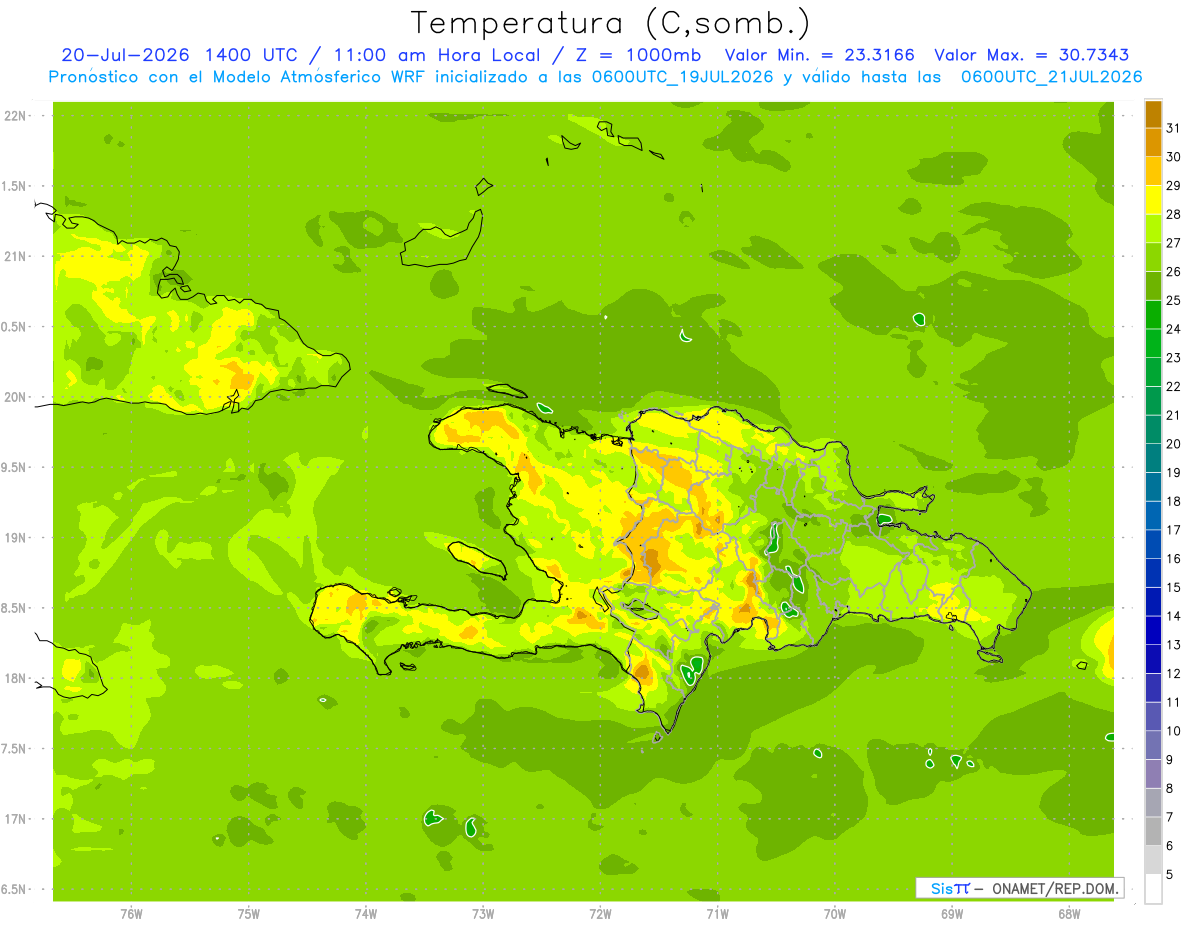
Task: Click the longitude axis label "69W"
Action: [952, 914]
